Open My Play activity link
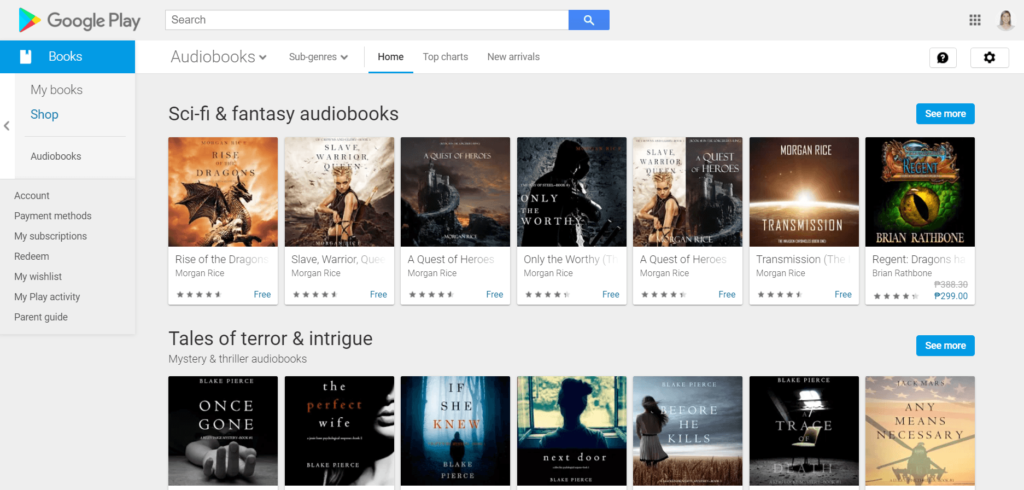The height and width of the screenshot is (490, 1024). click(47, 297)
